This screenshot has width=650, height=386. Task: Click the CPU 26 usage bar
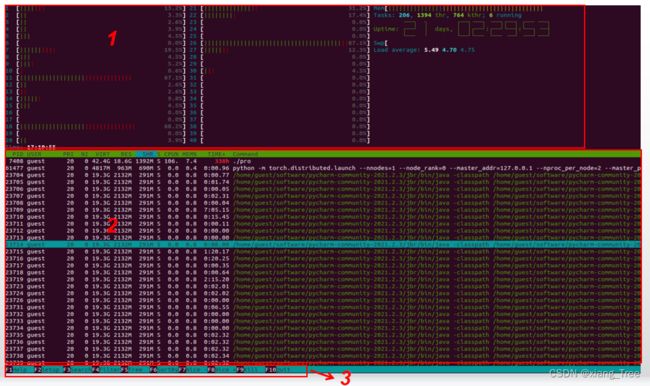click(x=280, y=43)
